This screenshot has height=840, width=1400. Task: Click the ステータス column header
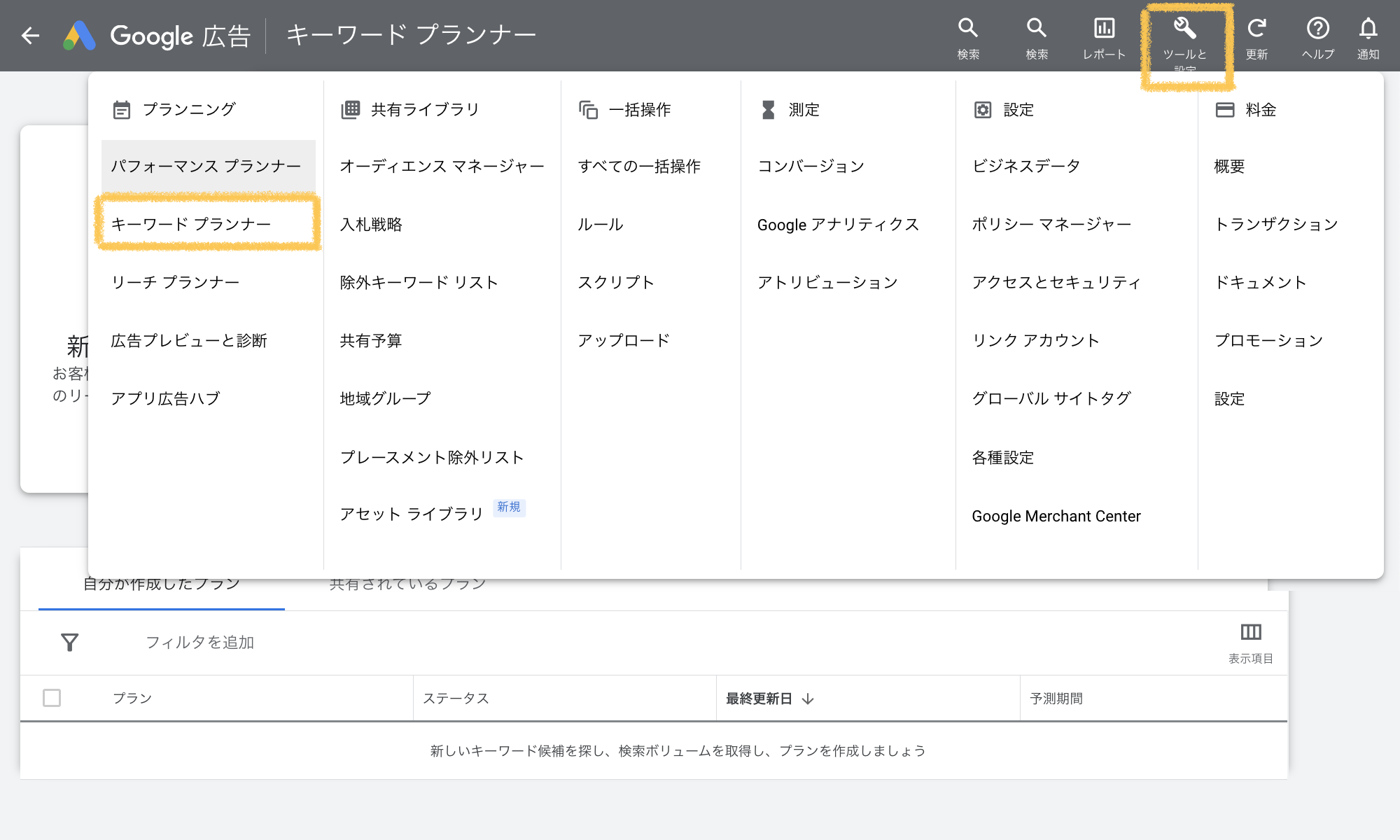456,698
